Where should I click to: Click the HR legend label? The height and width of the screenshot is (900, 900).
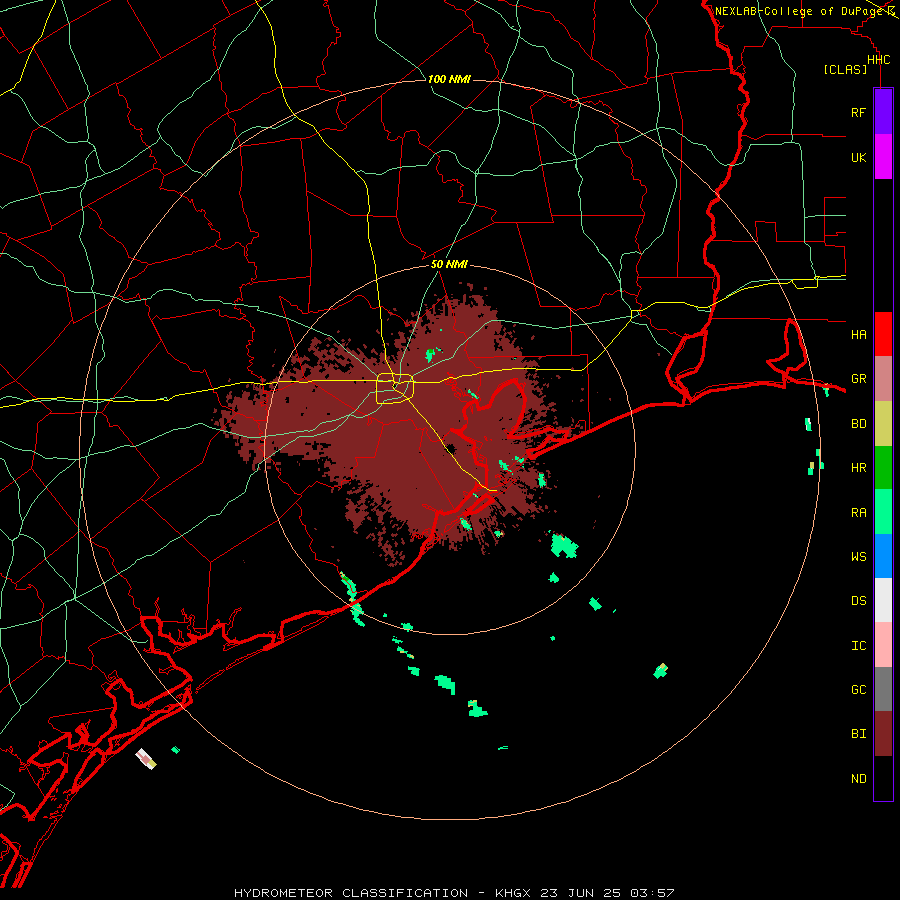(858, 468)
